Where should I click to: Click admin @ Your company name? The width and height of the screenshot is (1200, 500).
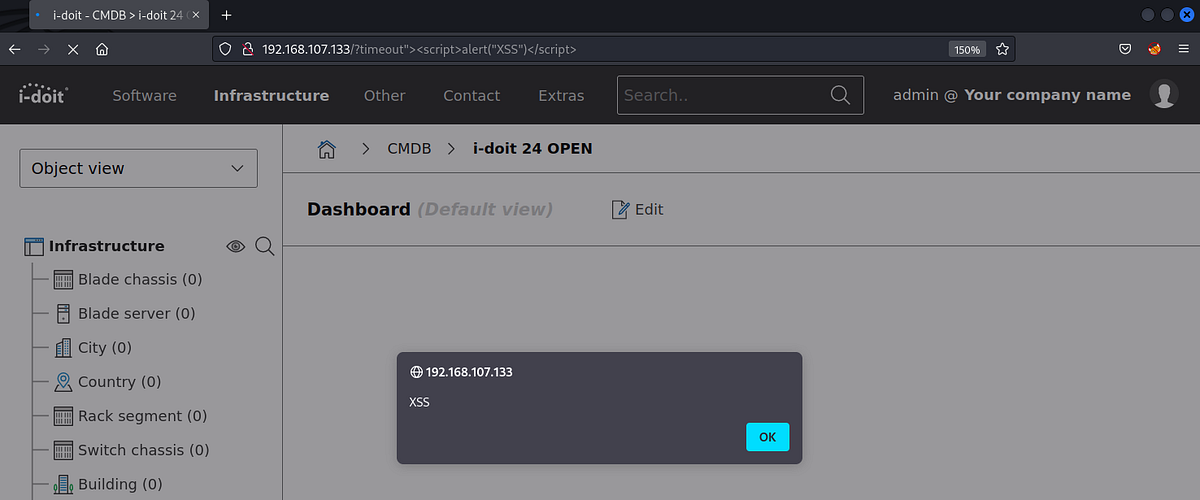tap(1012, 95)
